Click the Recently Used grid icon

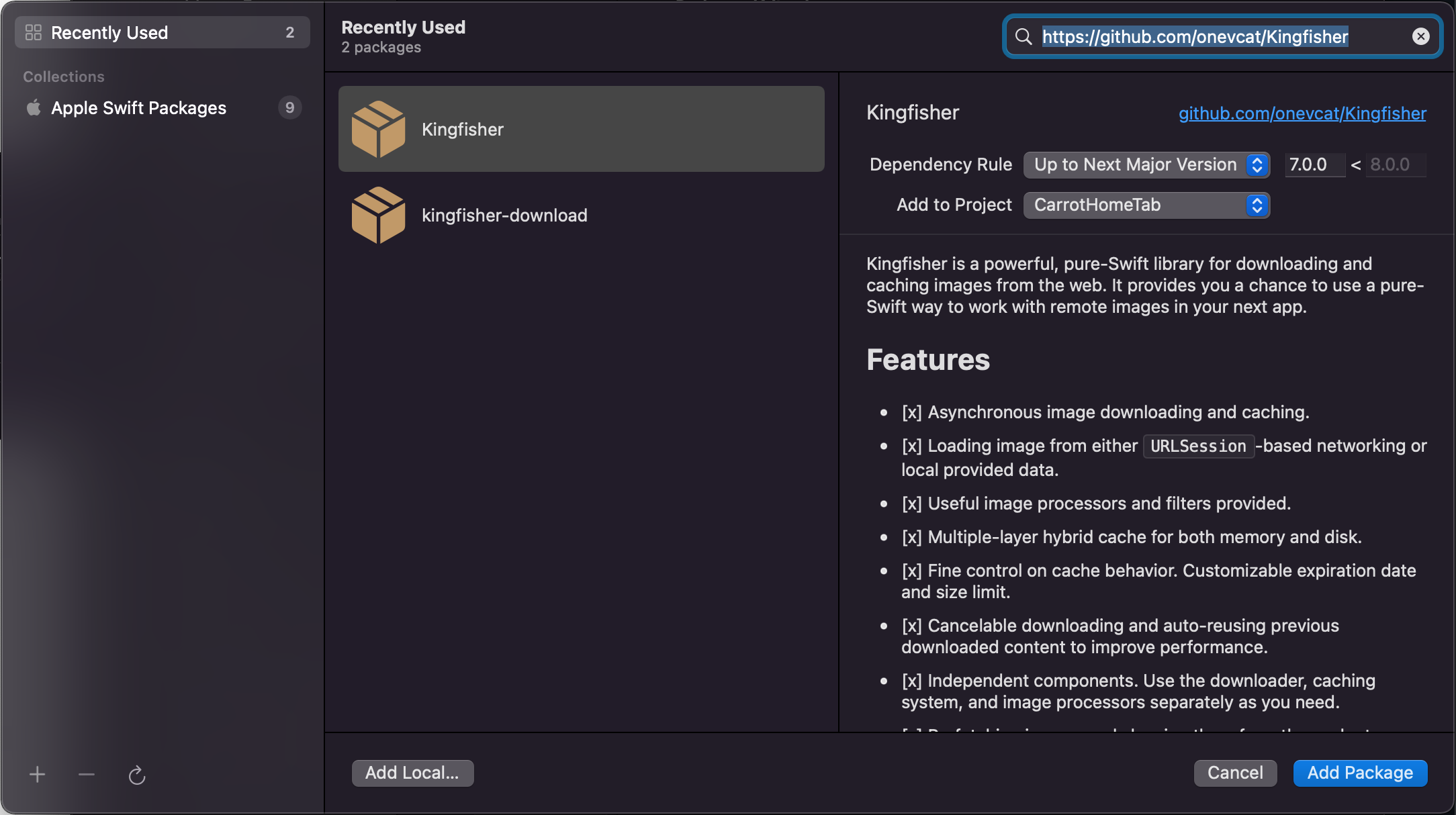pyautogui.click(x=34, y=32)
